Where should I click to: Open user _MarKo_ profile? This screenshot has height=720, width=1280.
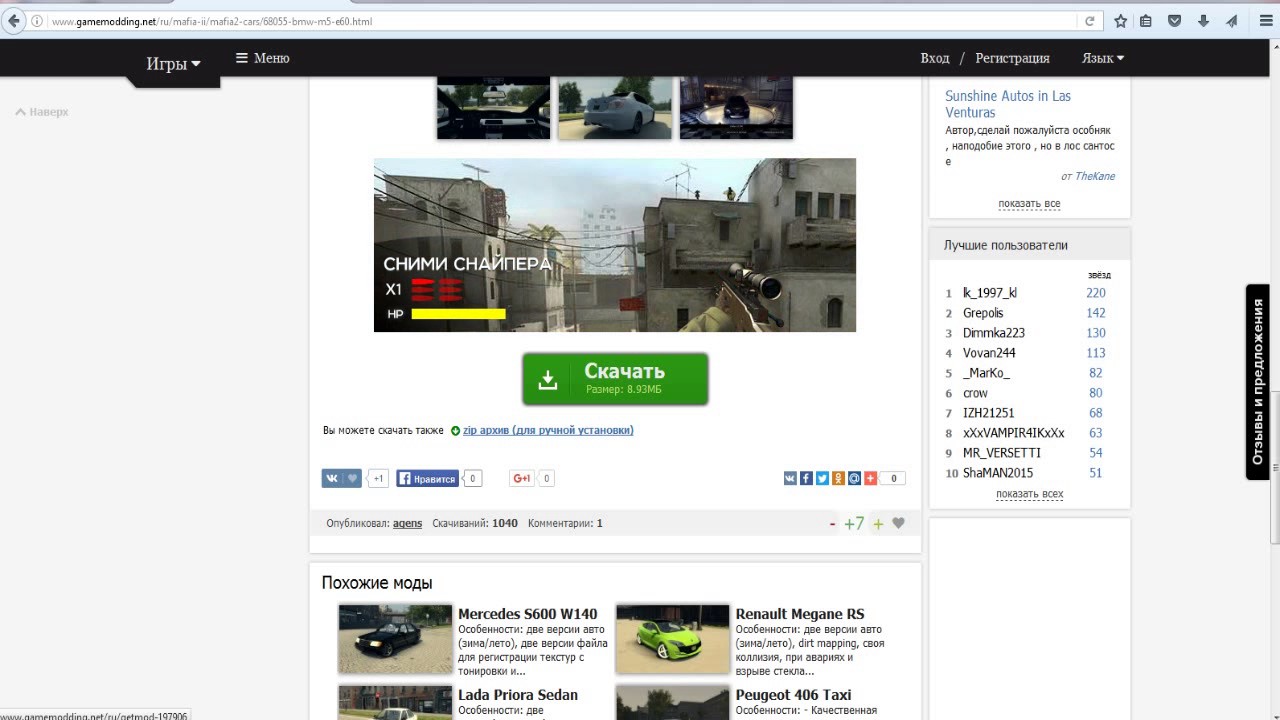[x=986, y=373]
